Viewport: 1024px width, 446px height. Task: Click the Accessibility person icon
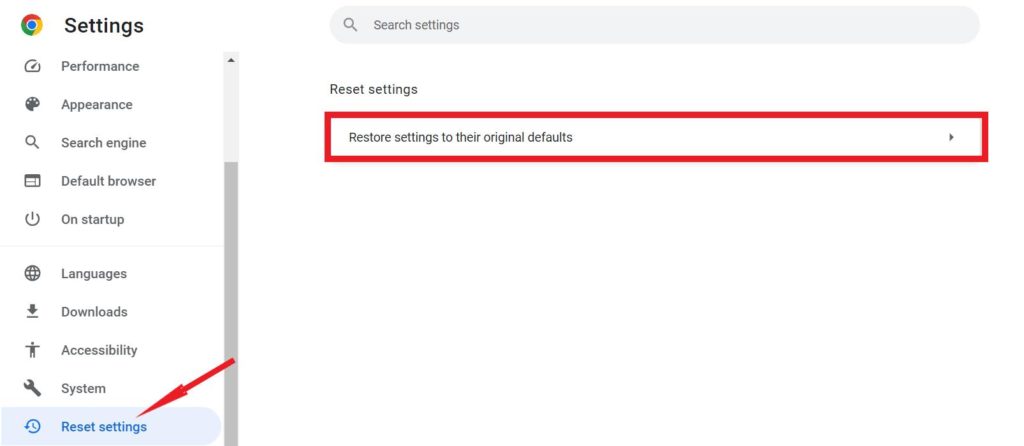(33, 350)
